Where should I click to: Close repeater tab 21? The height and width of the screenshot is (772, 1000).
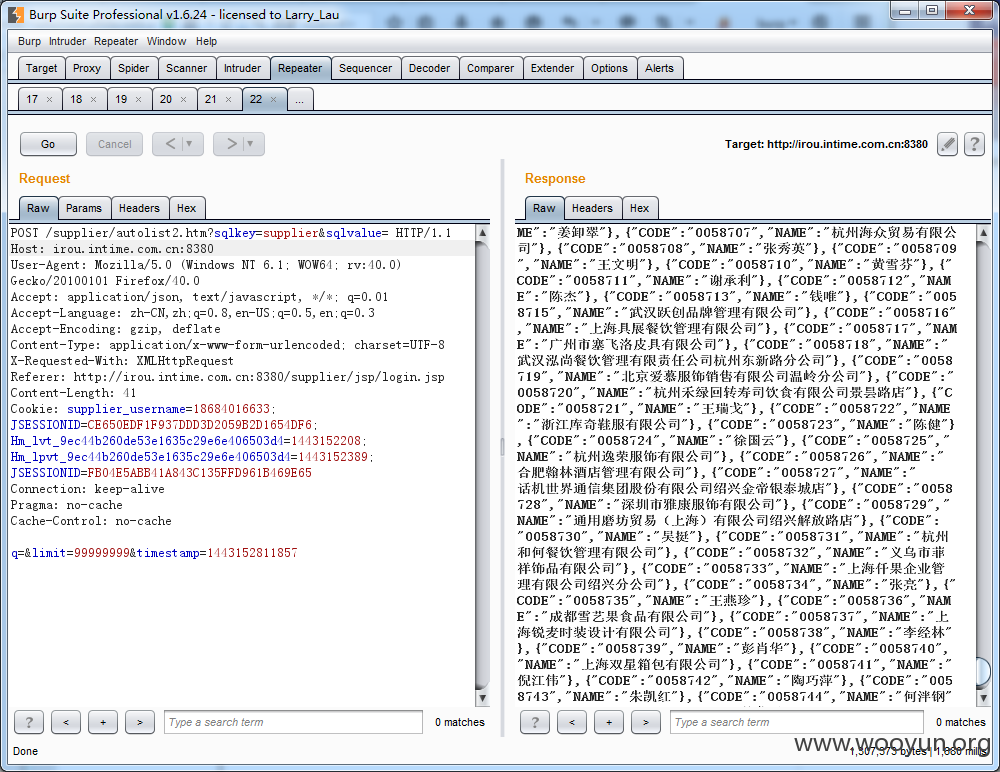tap(228, 100)
